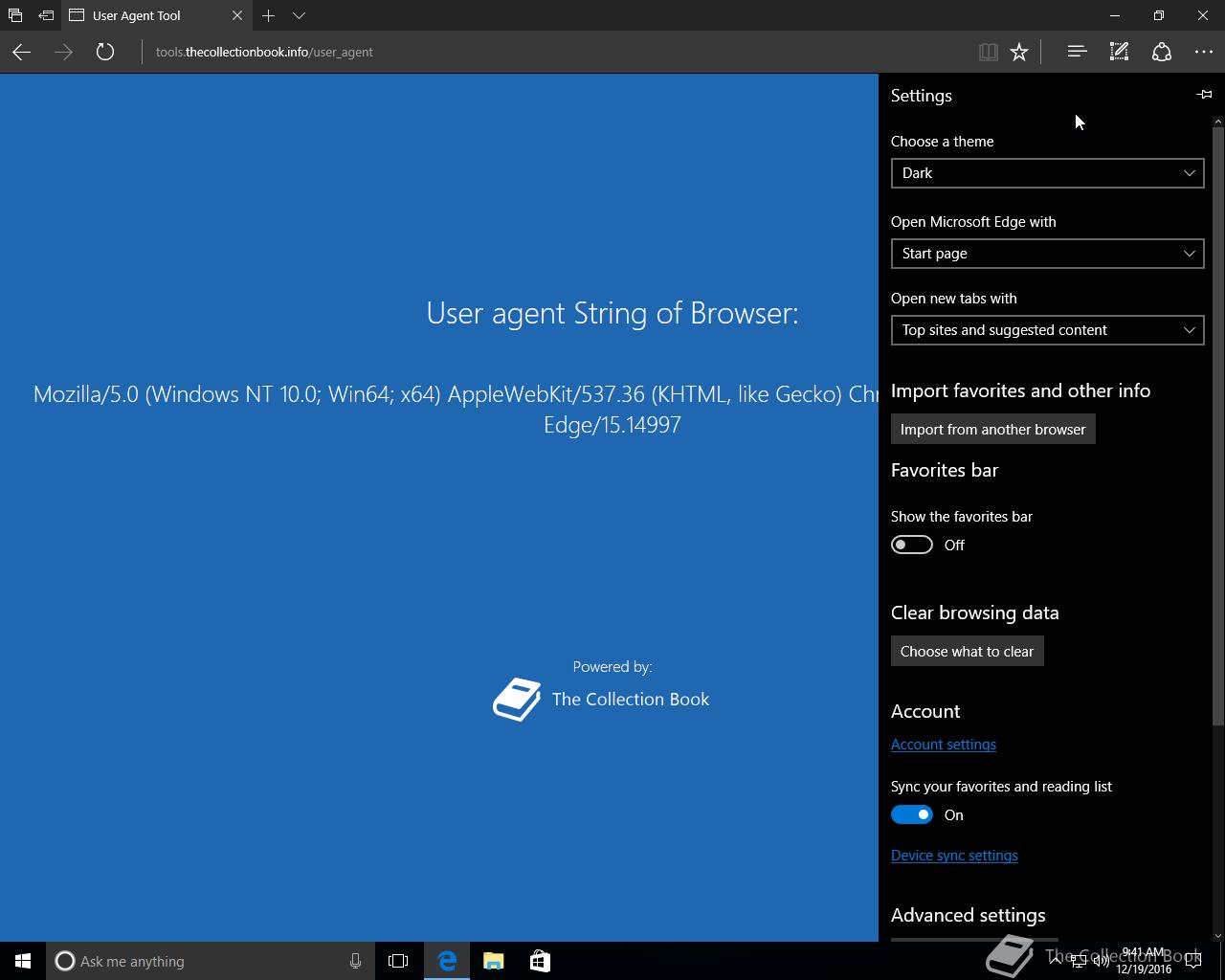This screenshot has width=1225, height=980.
Task: Click the settings pane scrollbar
Action: [1218, 426]
